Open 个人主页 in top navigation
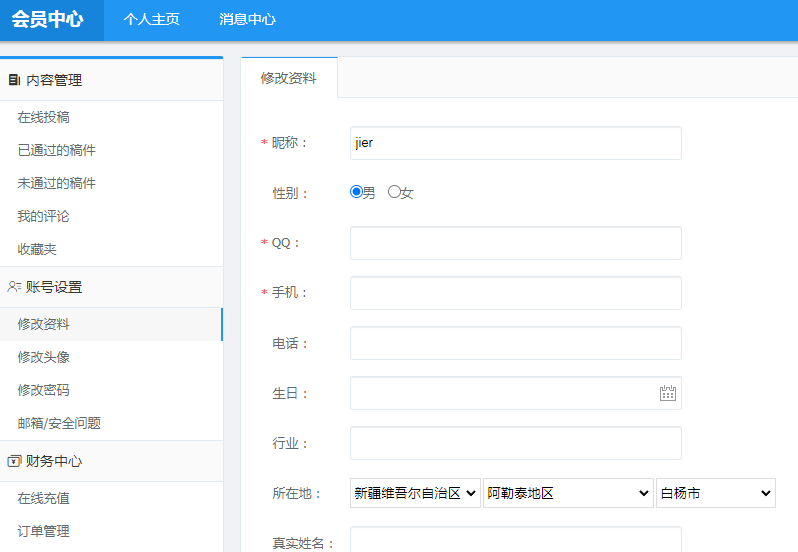The height and width of the screenshot is (552, 798). point(152,19)
